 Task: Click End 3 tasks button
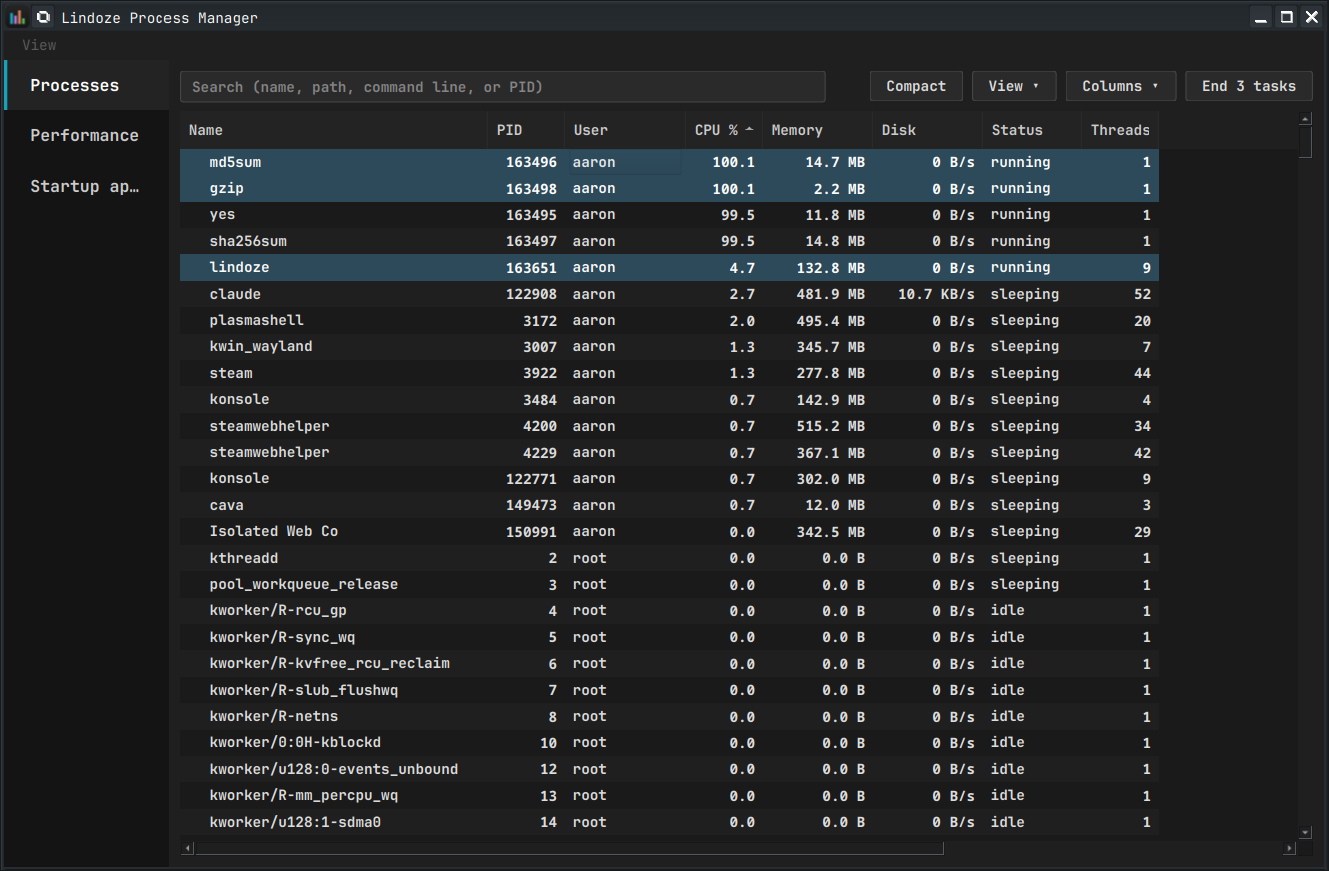[1249, 86]
